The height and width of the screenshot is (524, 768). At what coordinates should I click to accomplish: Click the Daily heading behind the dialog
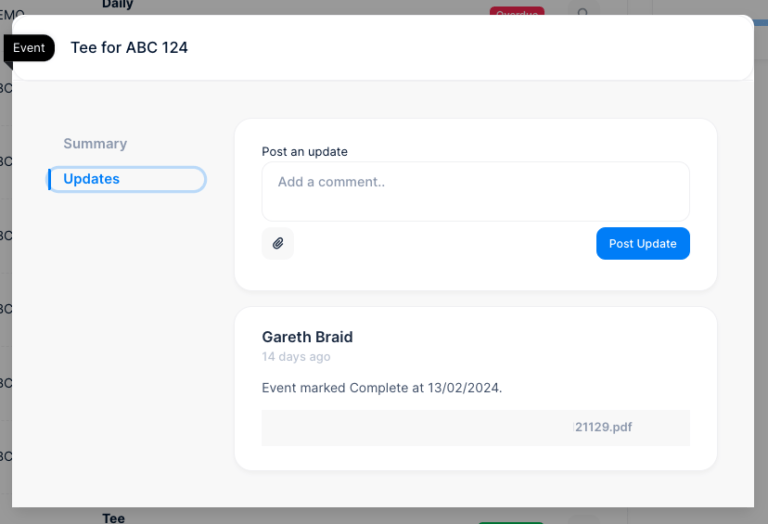pos(117,5)
